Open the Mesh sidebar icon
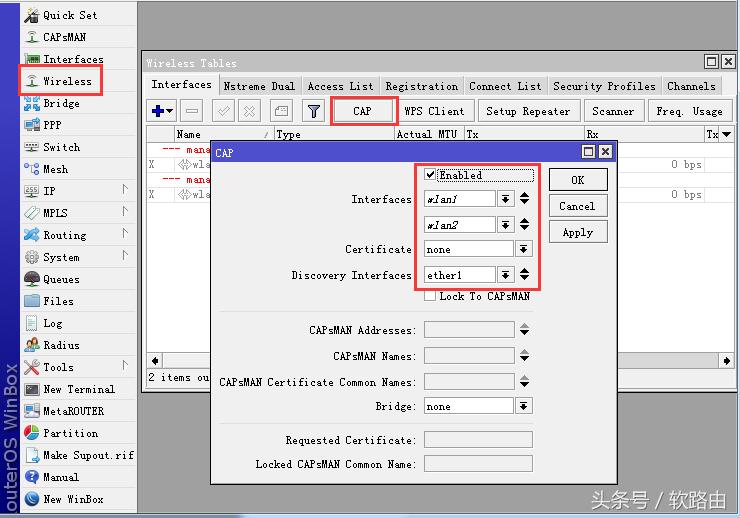740x518 pixels. (x=32, y=169)
